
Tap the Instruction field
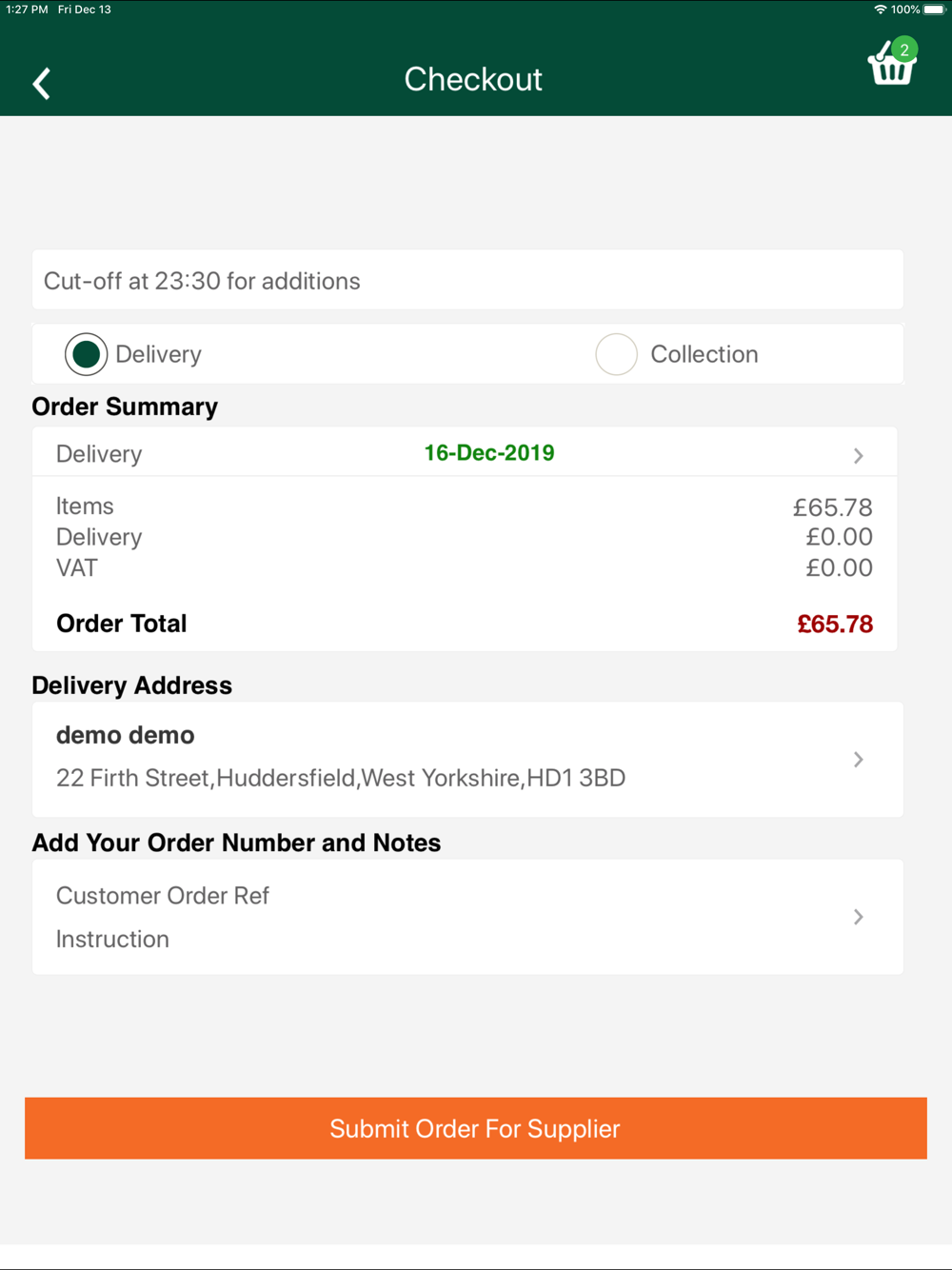click(112, 940)
